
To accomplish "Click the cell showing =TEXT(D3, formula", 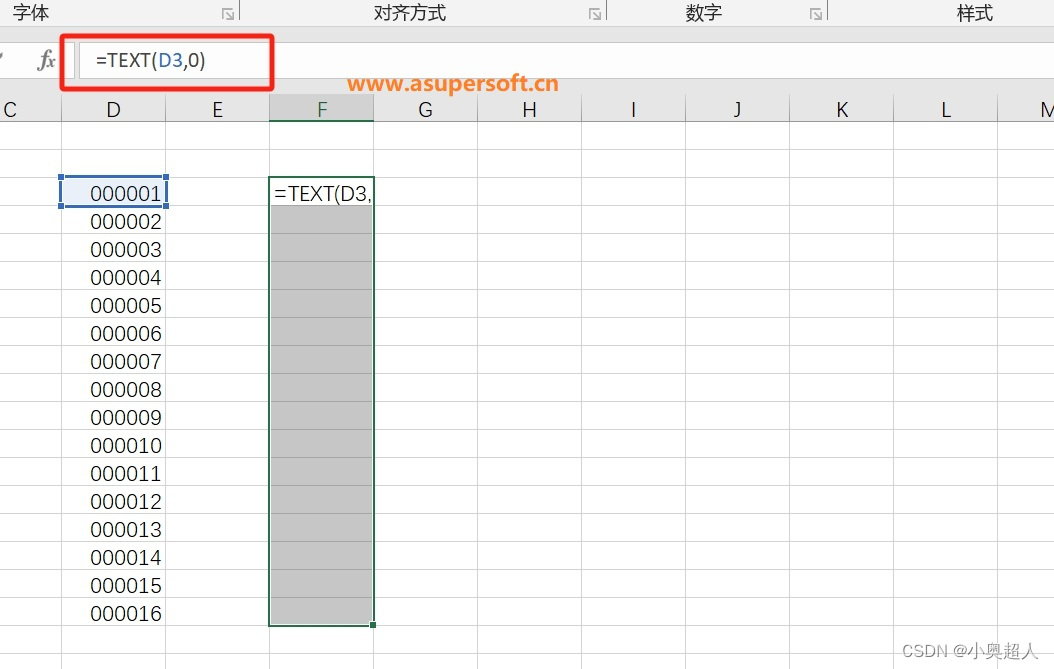I will (321, 192).
